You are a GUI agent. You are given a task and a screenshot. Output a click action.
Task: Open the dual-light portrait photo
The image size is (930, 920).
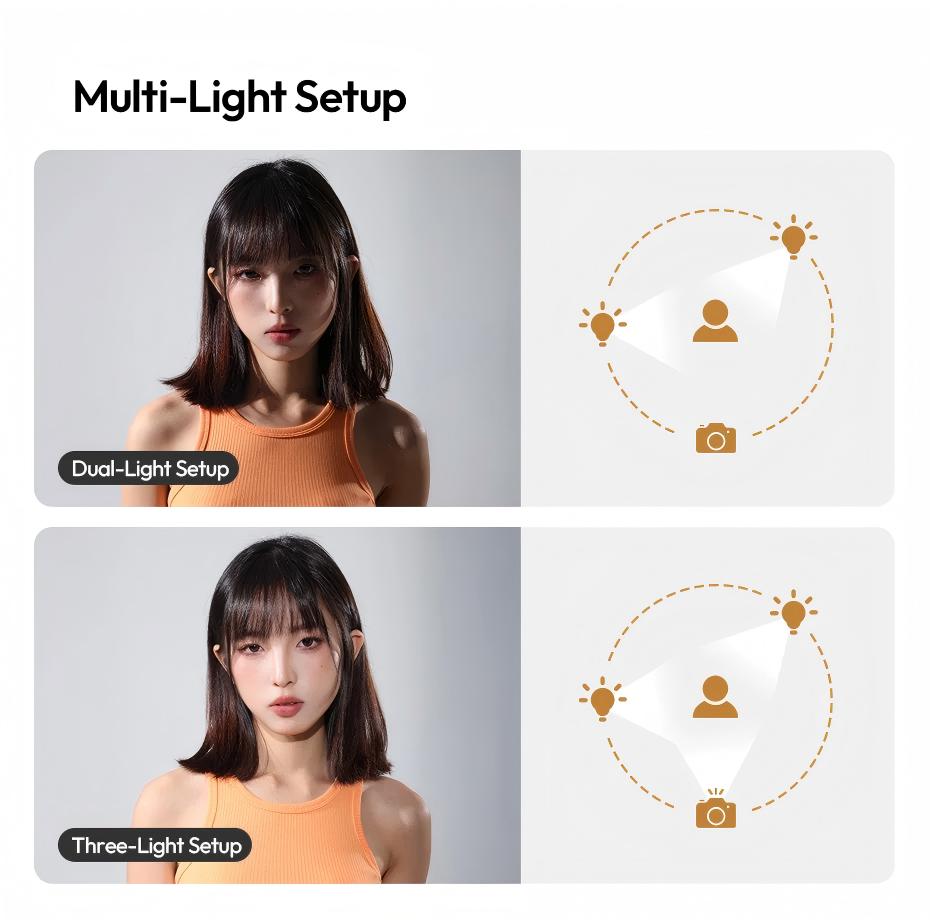point(277,328)
